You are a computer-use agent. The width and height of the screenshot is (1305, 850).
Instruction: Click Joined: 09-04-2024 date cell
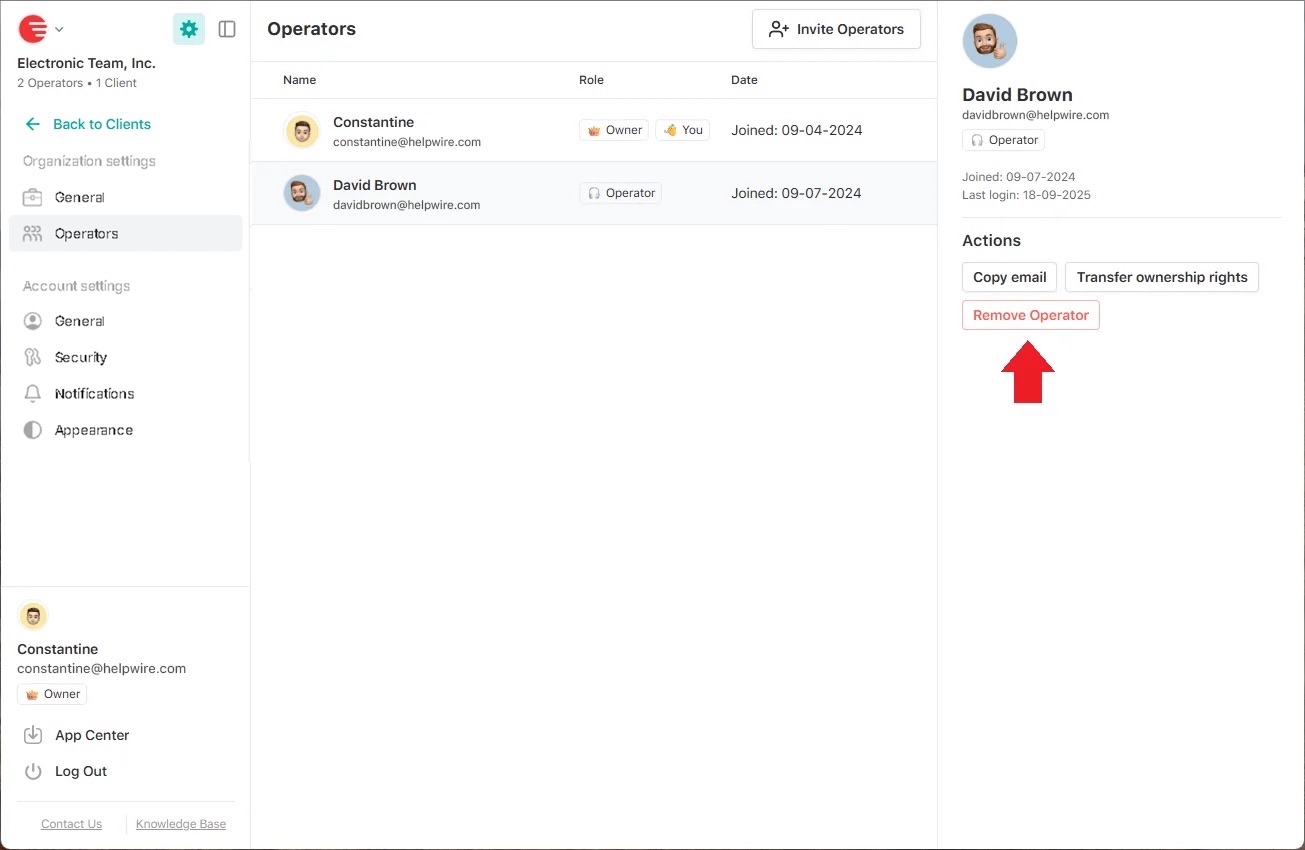[x=796, y=130]
